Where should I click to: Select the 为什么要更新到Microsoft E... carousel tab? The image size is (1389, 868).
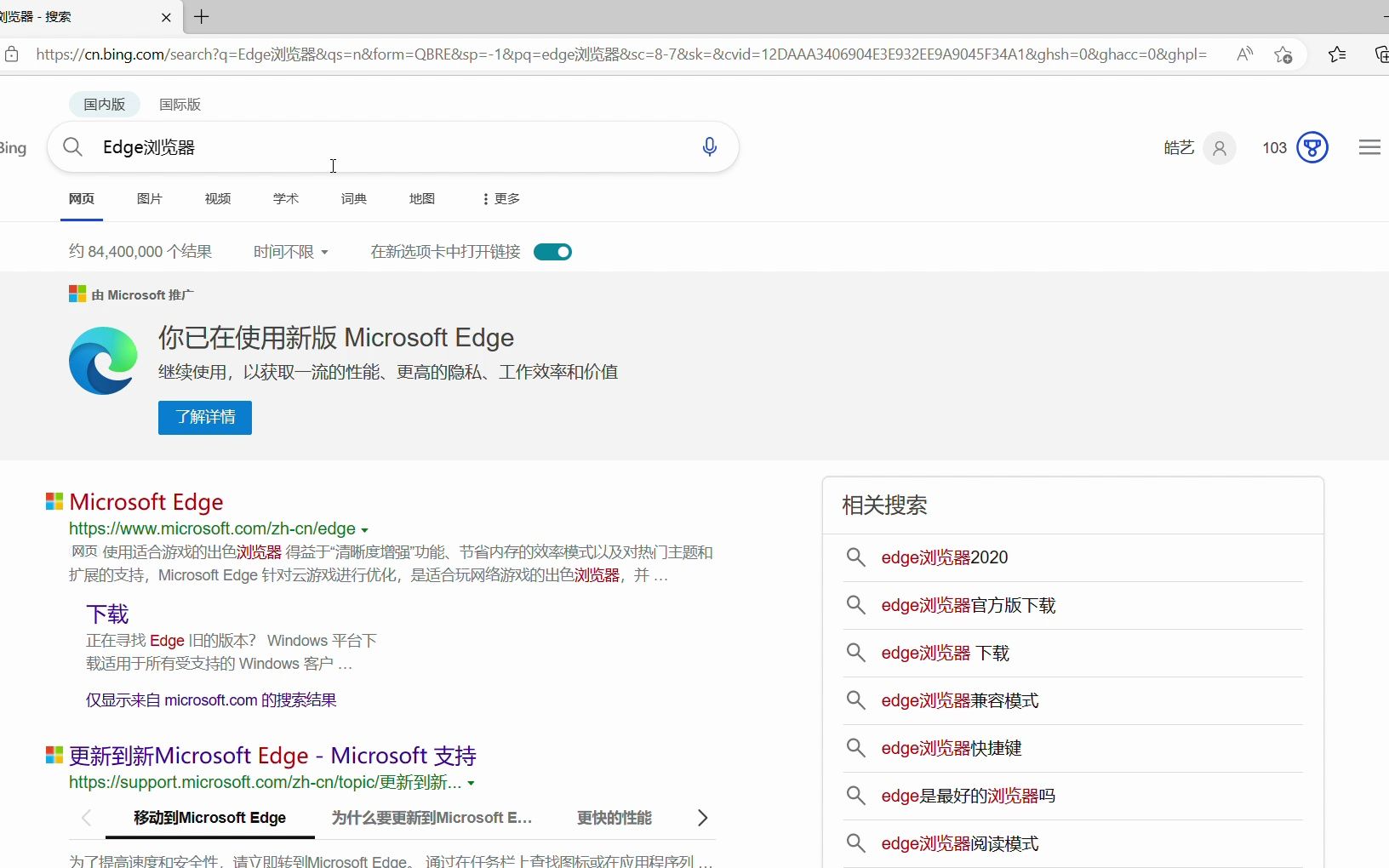click(x=432, y=818)
